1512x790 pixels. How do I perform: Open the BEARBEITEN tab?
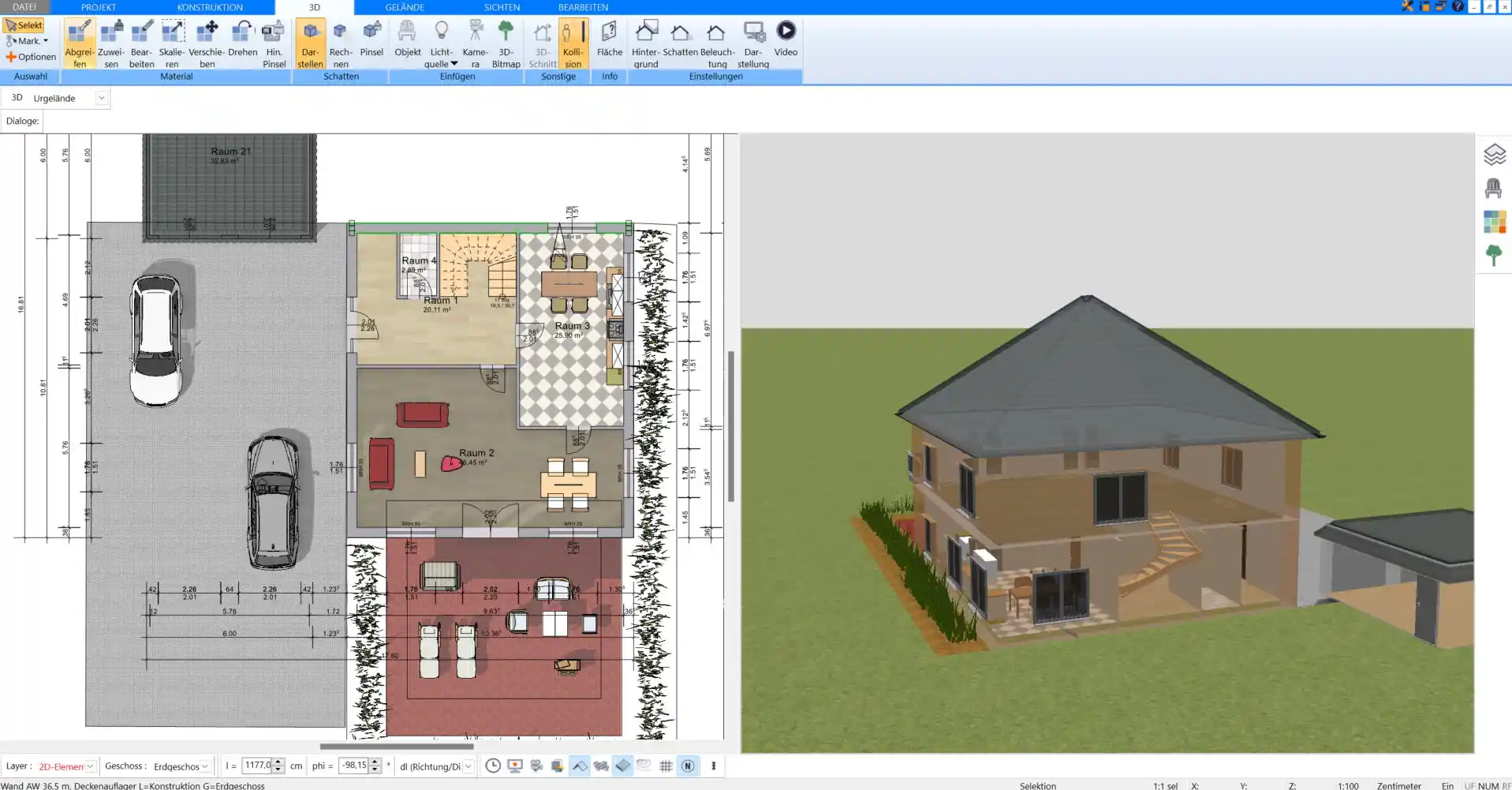[x=583, y=7]
